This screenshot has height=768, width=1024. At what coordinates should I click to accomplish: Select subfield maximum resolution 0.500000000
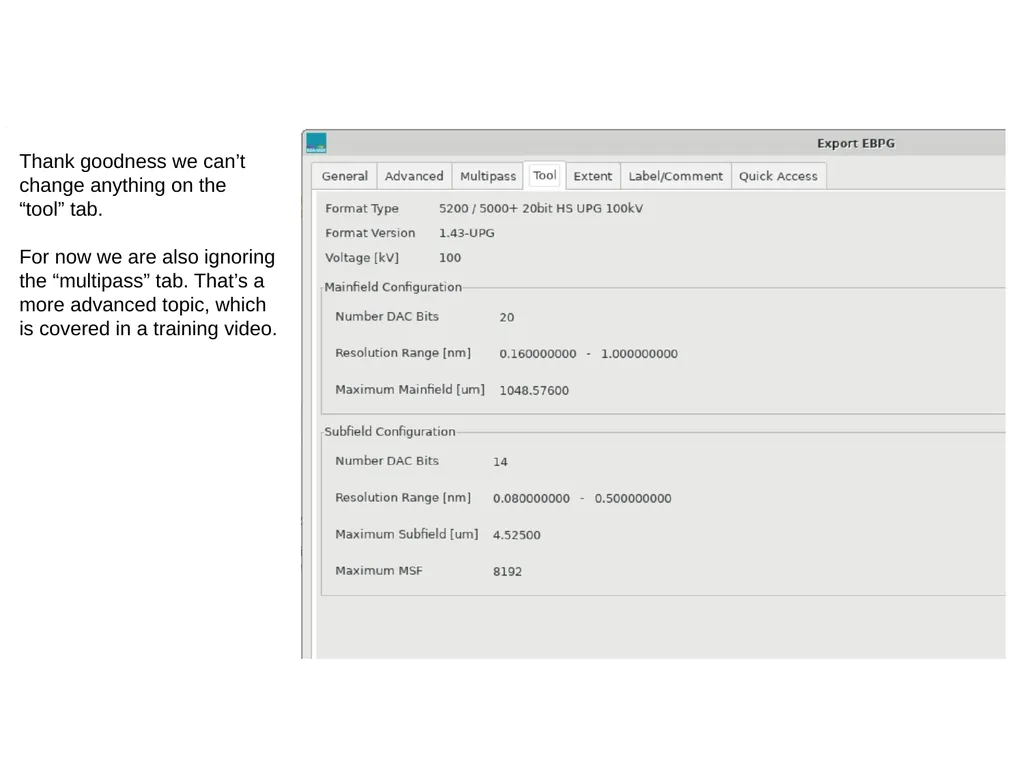633,498
